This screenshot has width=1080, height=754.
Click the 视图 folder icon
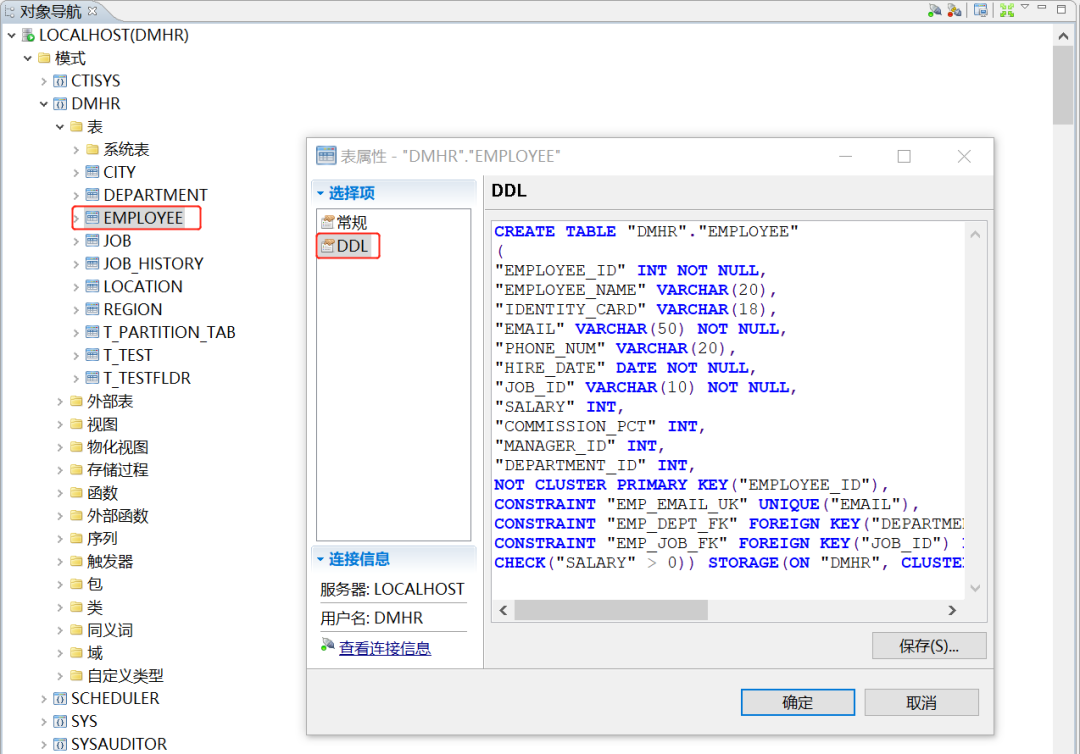[76, 423]
